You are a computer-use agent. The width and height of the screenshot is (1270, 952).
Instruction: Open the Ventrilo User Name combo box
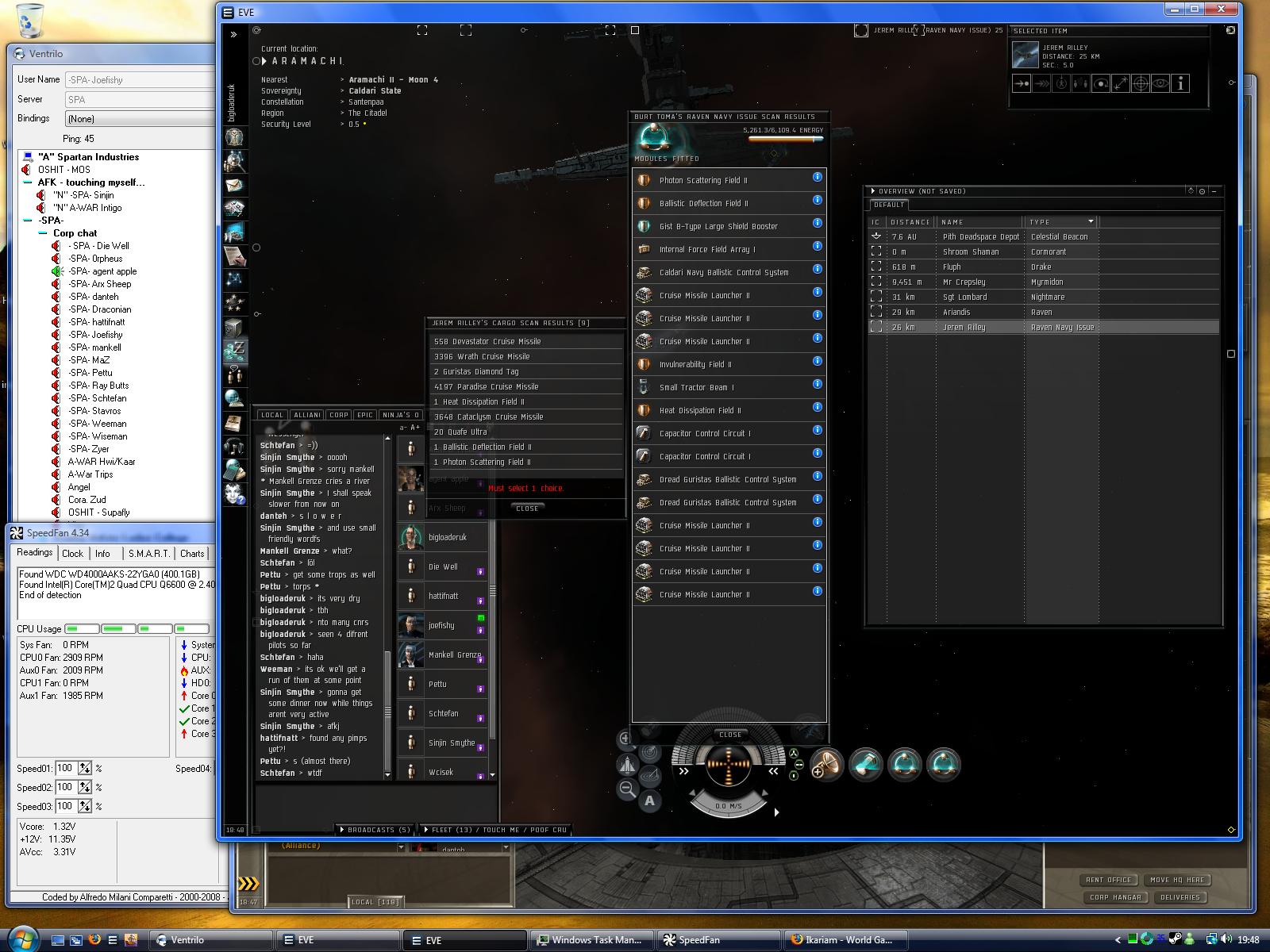pyautogui.click(x=140, y=80)
